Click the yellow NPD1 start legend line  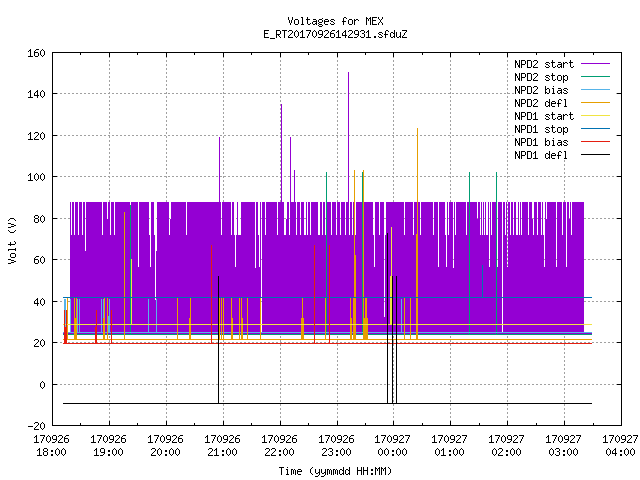595,116
